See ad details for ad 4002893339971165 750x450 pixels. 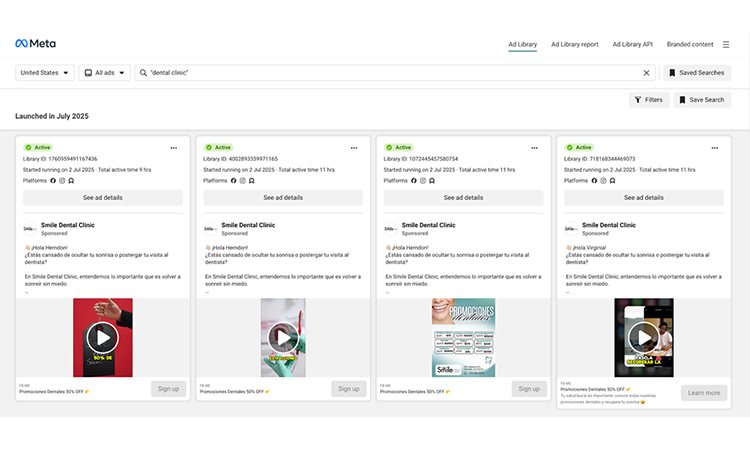pyautogui.click(x=283, y=198)
